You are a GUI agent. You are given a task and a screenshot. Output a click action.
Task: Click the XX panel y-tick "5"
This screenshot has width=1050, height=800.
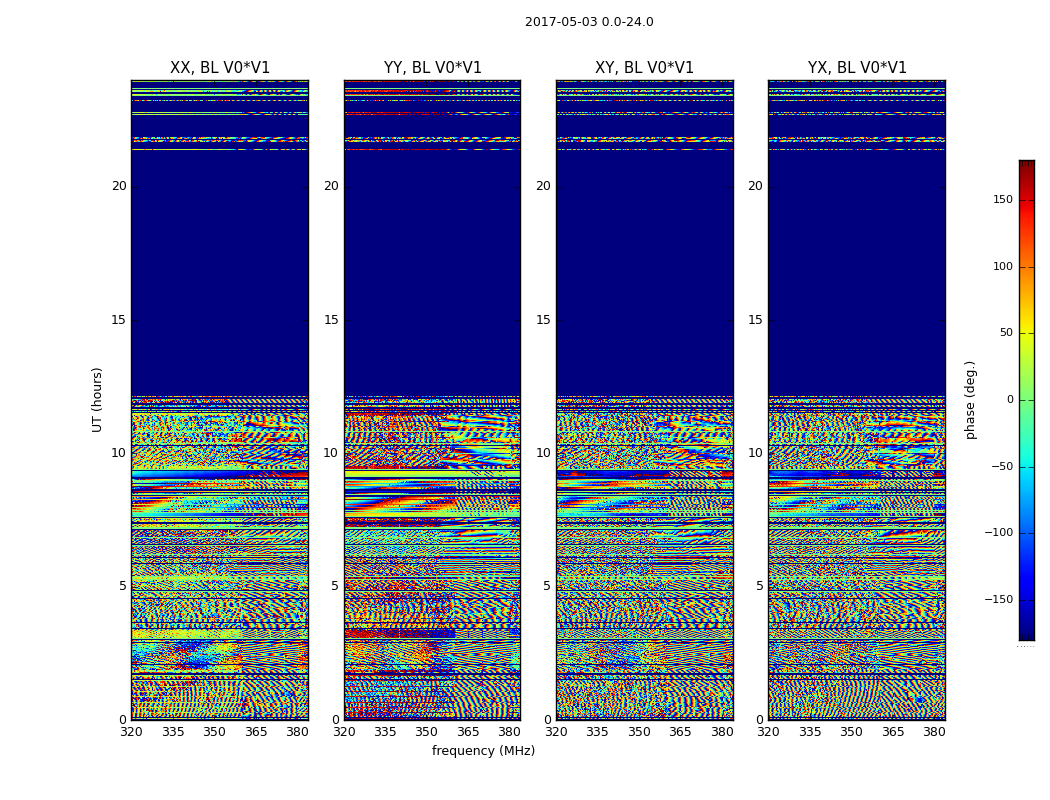123,586
